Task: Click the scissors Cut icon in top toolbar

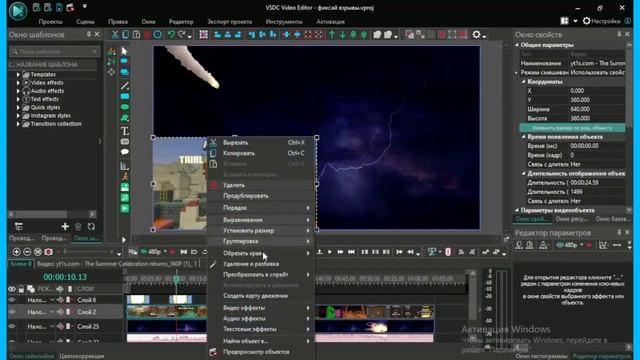Action: pyautogui.click(x=115, y=35)
